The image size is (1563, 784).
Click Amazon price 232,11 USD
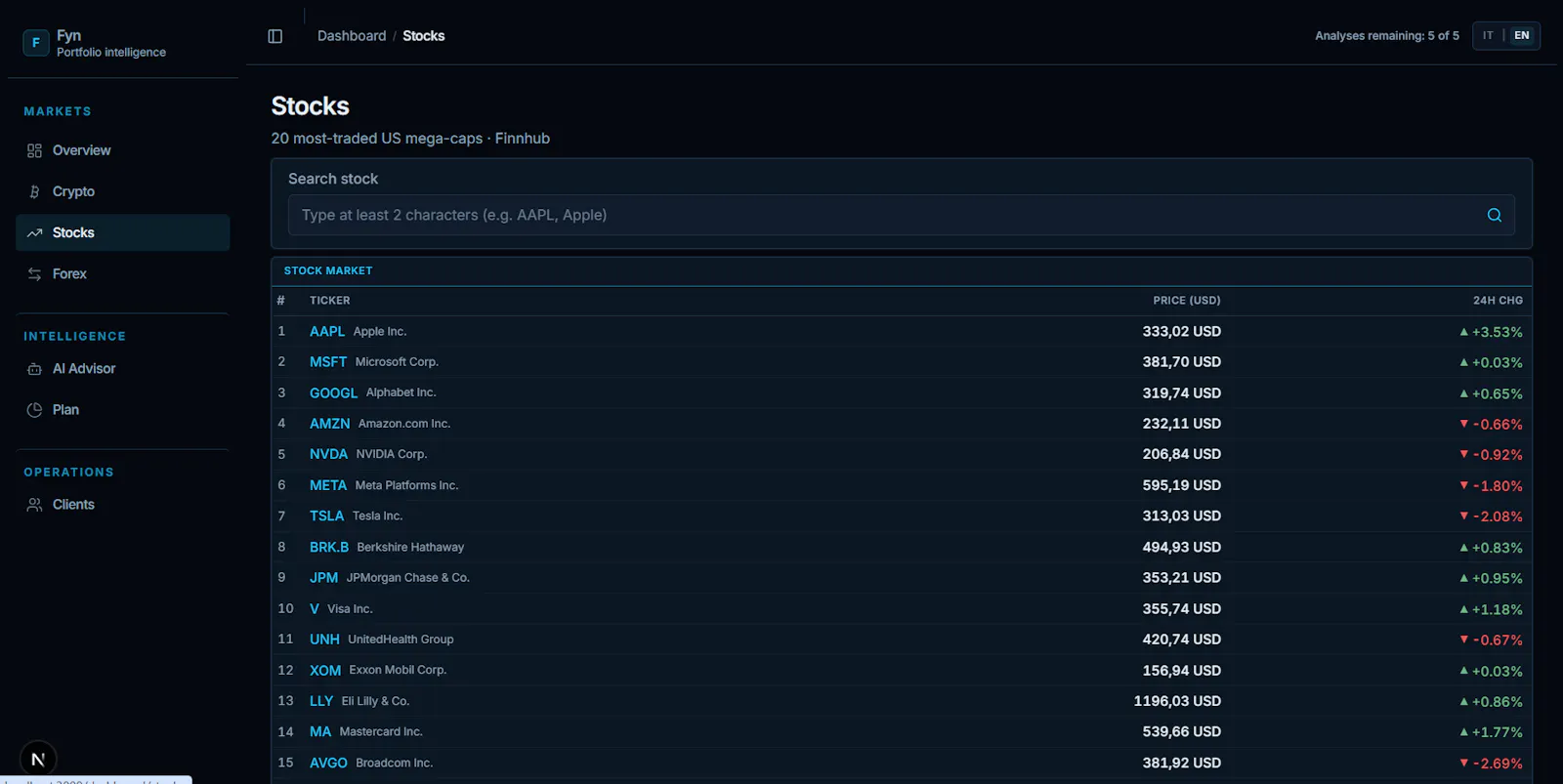click(x=1182, y=424)
